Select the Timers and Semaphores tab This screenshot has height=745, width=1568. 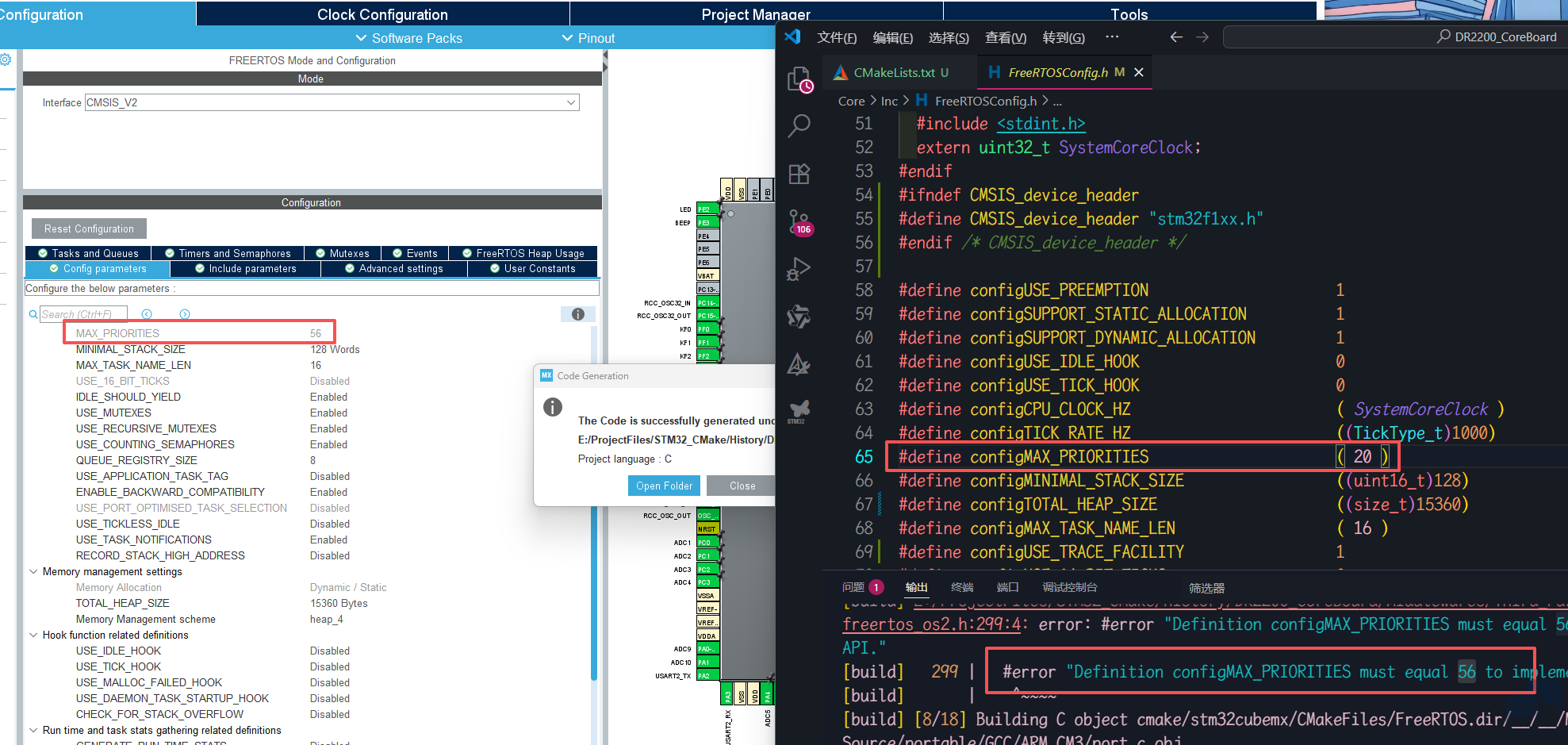[x=228, y=253]
